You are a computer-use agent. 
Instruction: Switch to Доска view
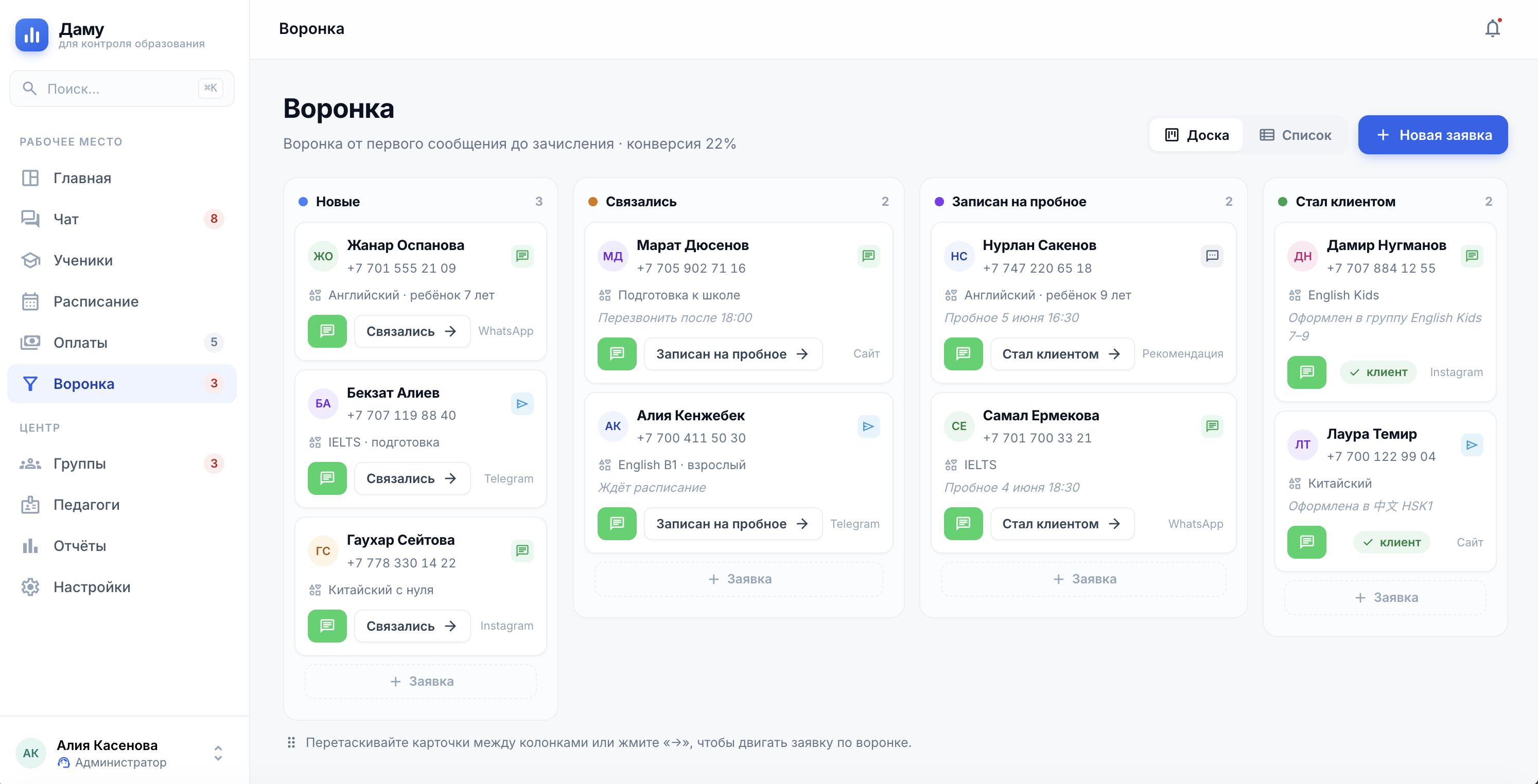[1197, 135]
